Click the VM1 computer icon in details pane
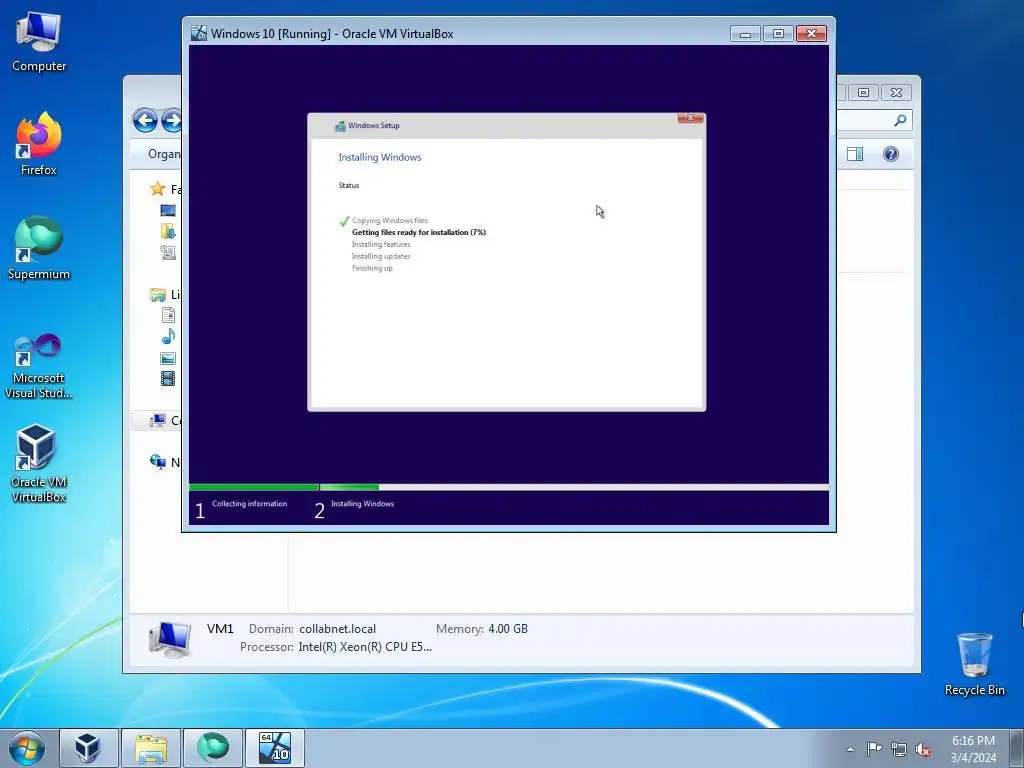 pos(170,637)
